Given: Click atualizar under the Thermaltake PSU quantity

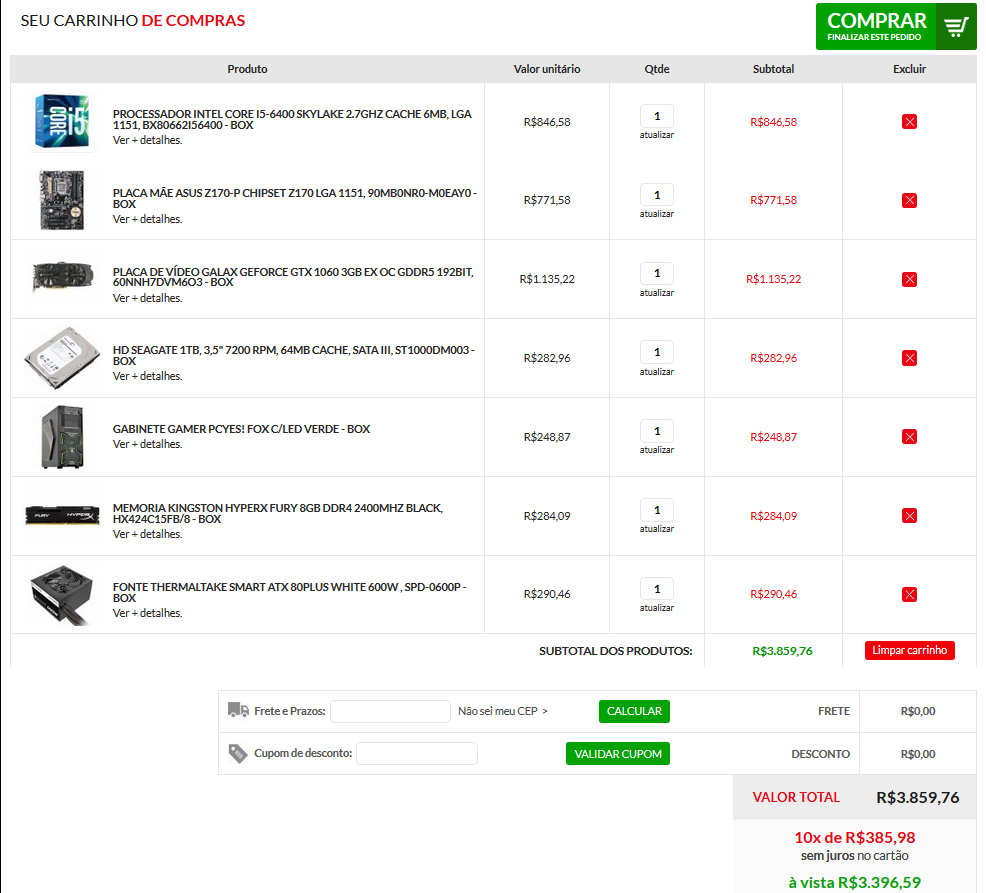Looking at the screenshot, I should click(x=656, y=607).
